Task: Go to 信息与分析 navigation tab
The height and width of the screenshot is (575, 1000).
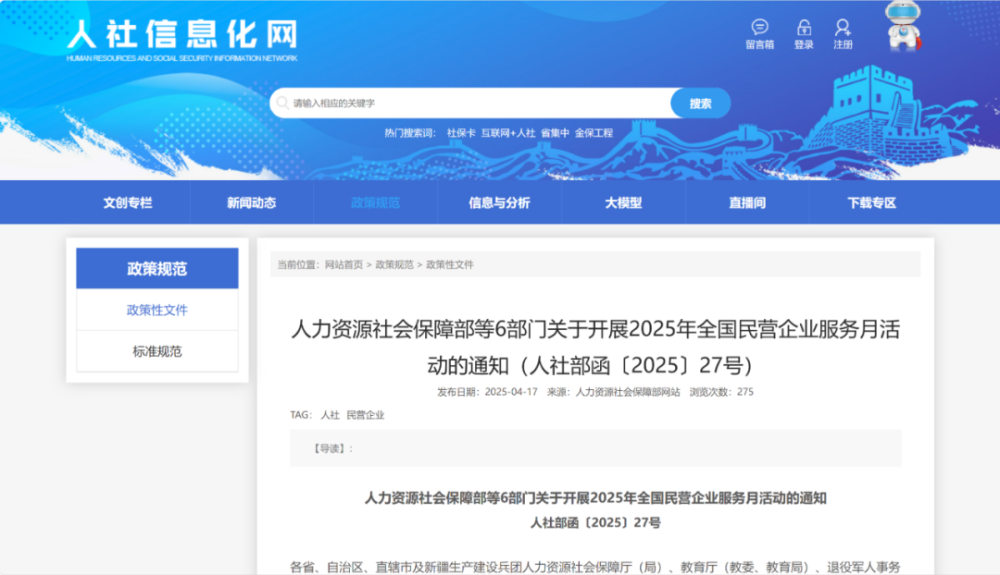Action: point(499,202)
